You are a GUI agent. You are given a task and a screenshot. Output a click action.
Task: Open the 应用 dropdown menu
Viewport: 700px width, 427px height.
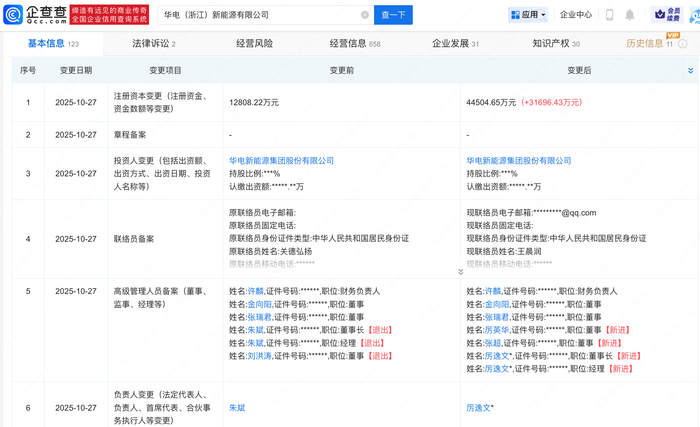528,15
